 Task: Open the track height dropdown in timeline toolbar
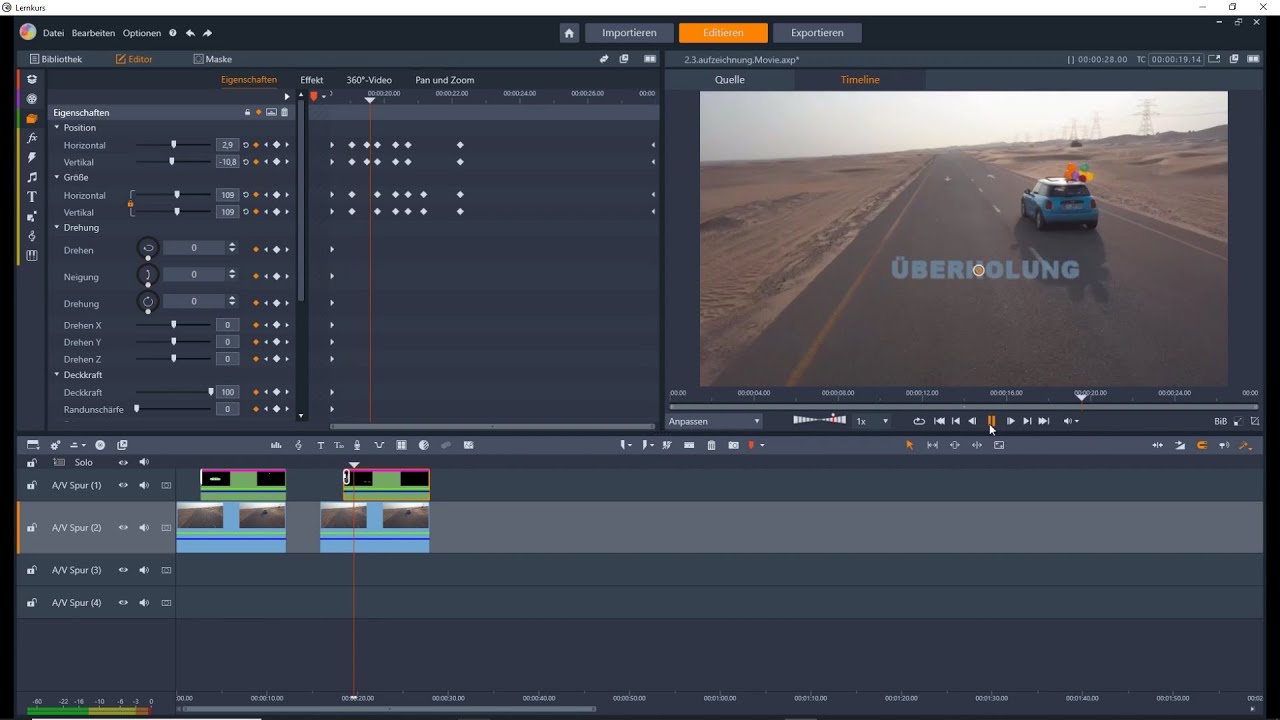tap(77, 445)
